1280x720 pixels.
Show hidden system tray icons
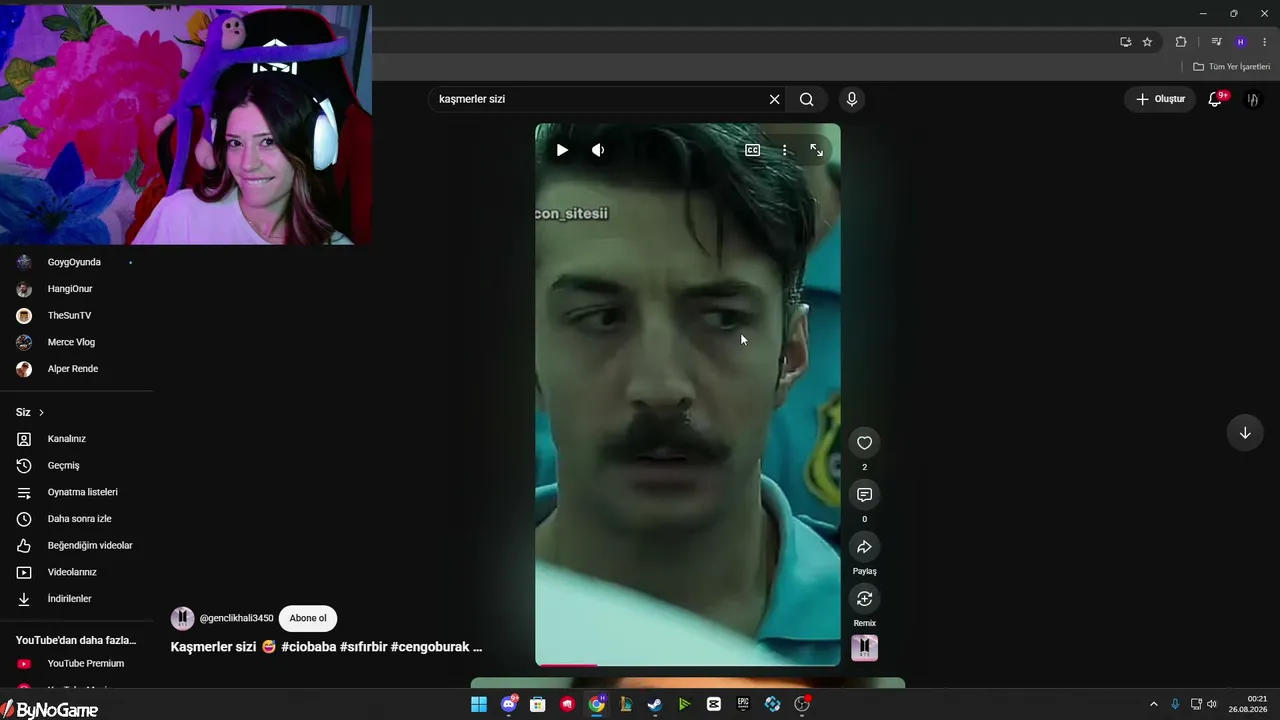[x=1153, y=704]
